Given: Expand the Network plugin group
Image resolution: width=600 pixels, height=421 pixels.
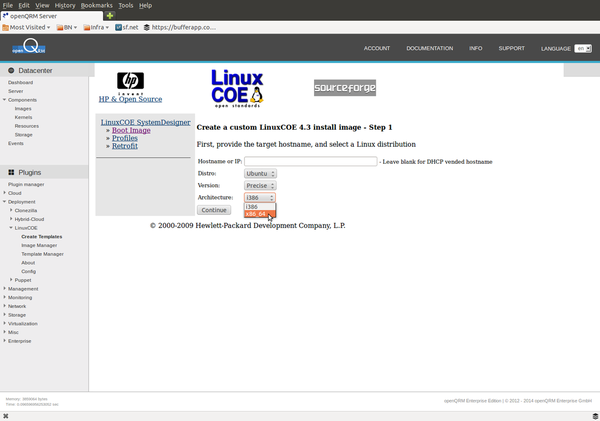Looking at the screenshot, I should [x=5, y=306].
